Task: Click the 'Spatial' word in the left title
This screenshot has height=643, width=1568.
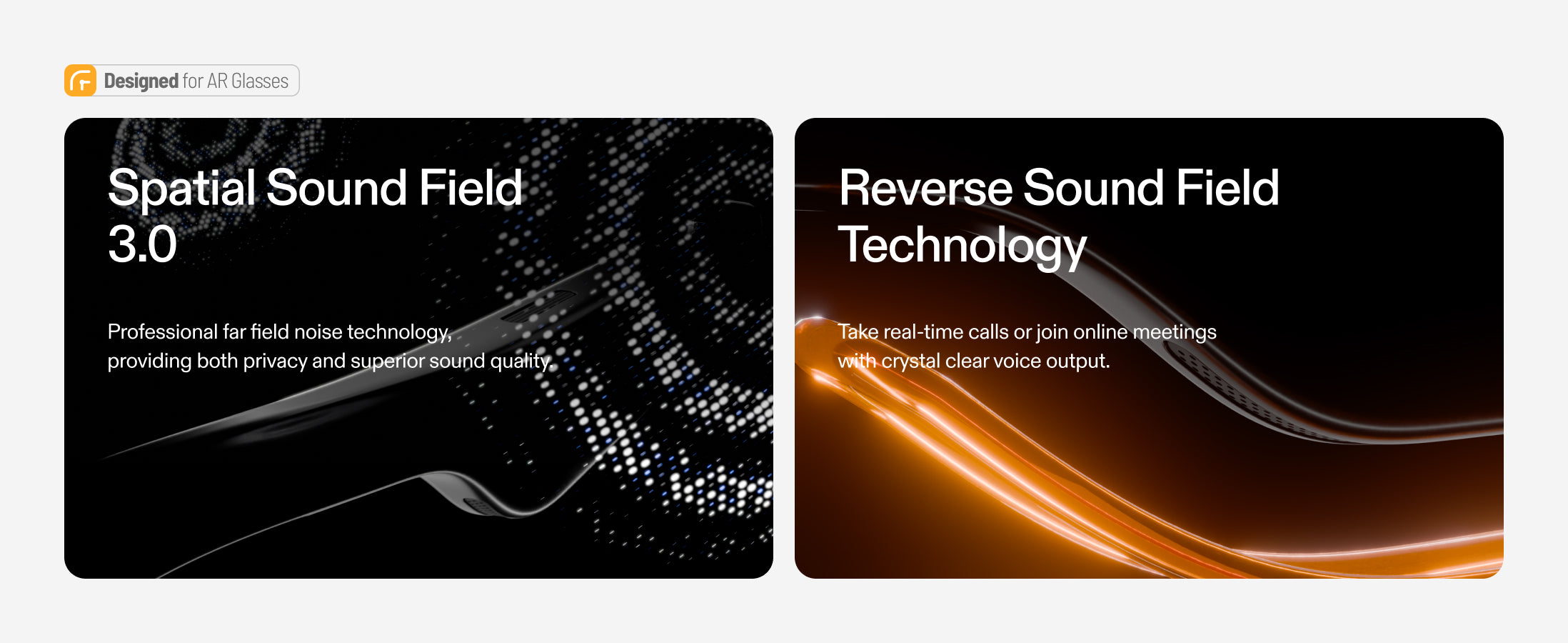Action: [x=181, y=189]
